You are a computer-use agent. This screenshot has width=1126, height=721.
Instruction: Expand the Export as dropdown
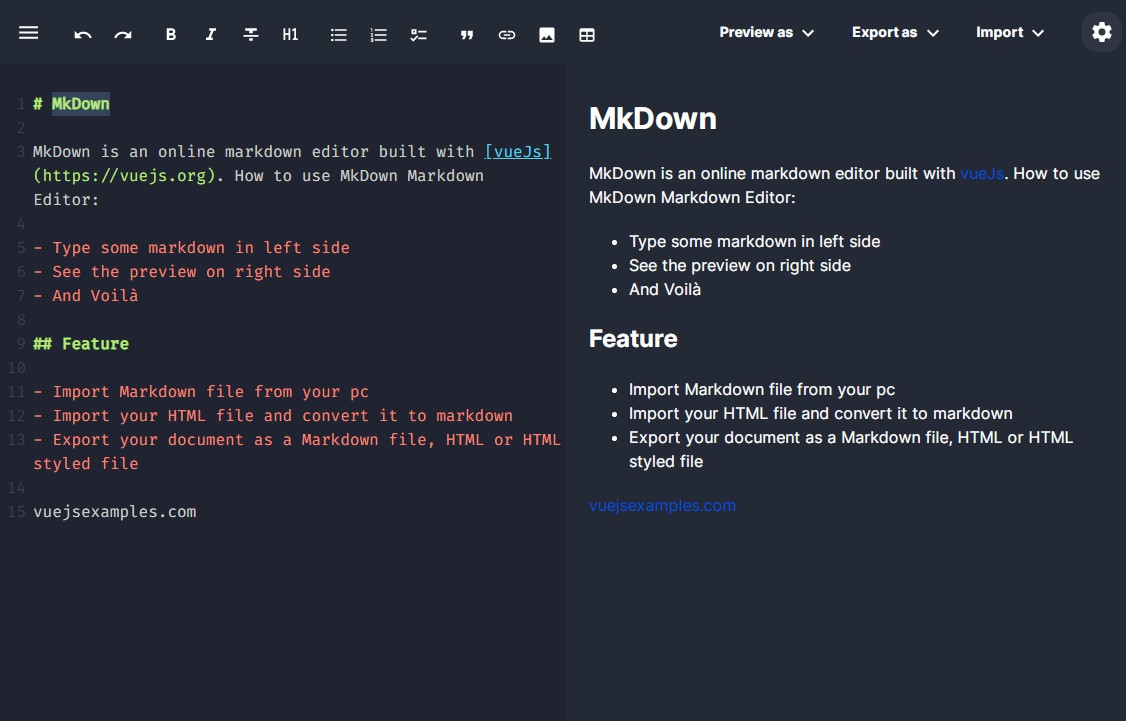[x=895, y=32]
